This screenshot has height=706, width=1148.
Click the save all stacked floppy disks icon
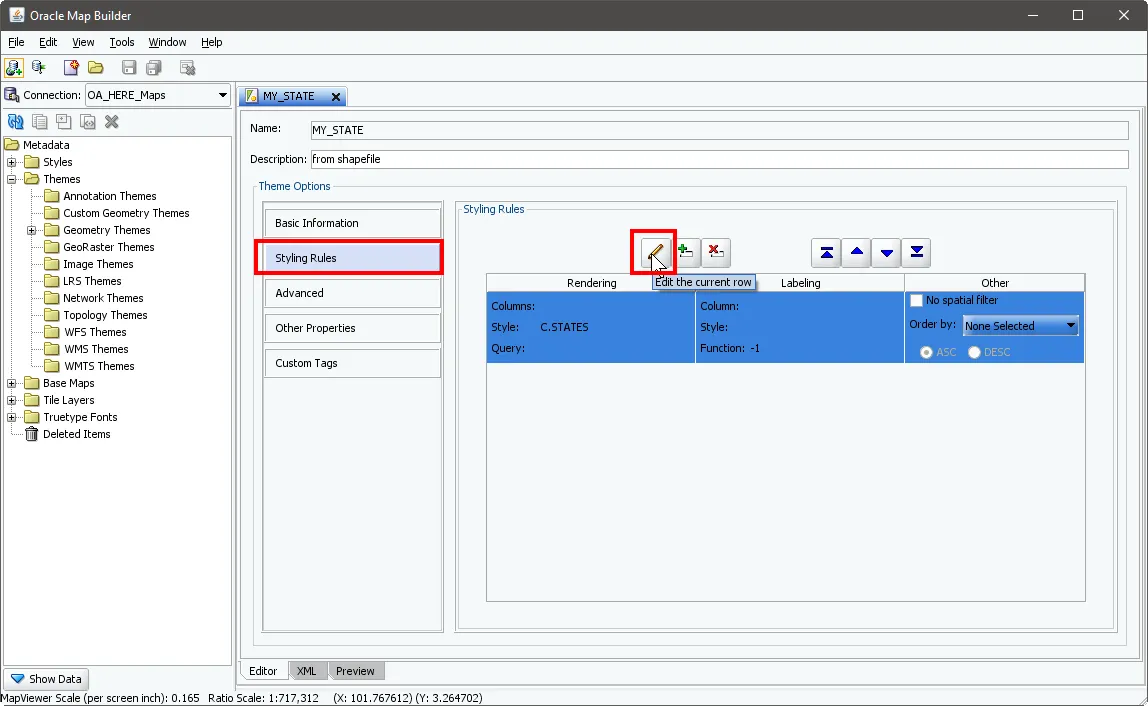(x=154, y=68)
